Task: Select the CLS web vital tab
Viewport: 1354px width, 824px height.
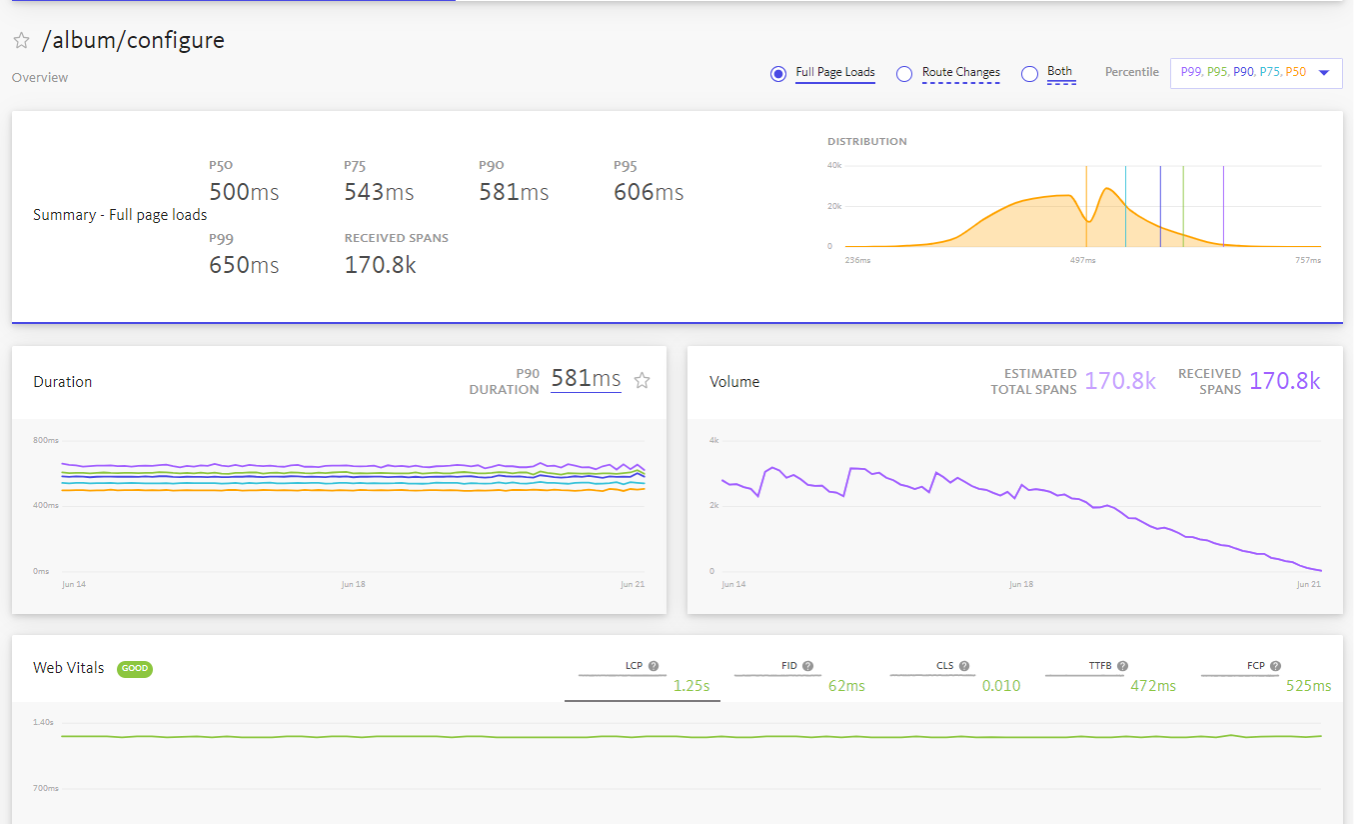Action: coord(953,676)
